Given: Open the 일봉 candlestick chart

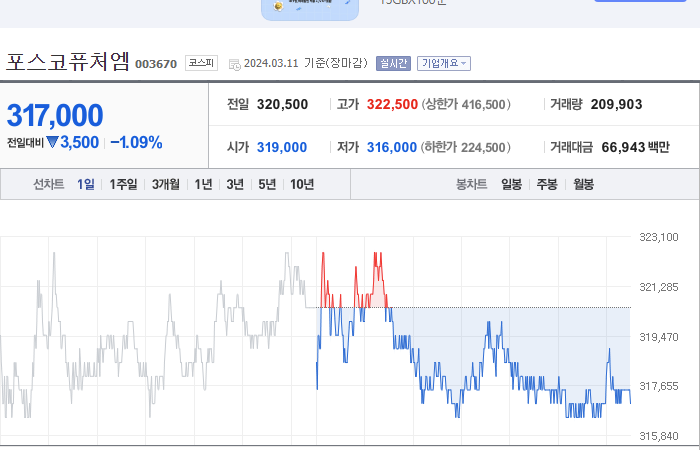Looking at the screenshot, I should point(512,184).
